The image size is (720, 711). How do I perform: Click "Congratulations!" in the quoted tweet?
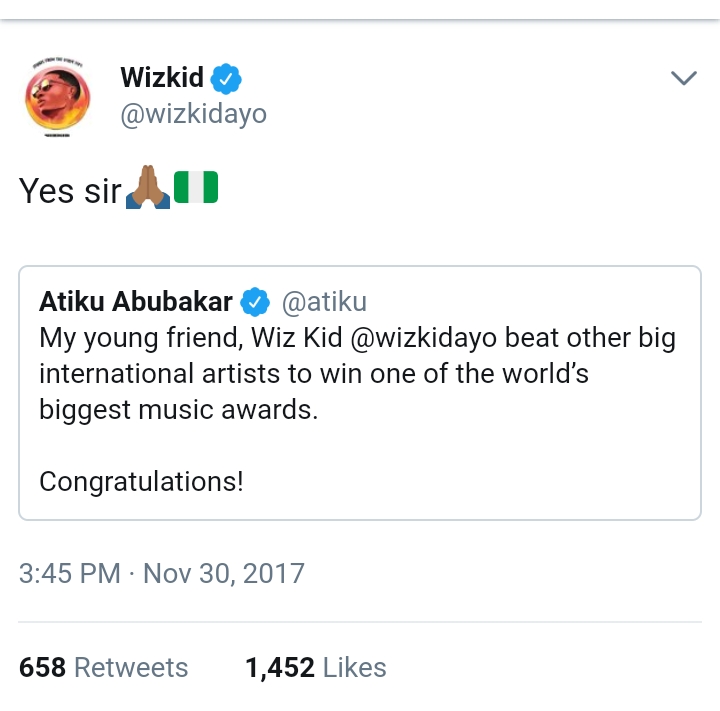(141, 482)
